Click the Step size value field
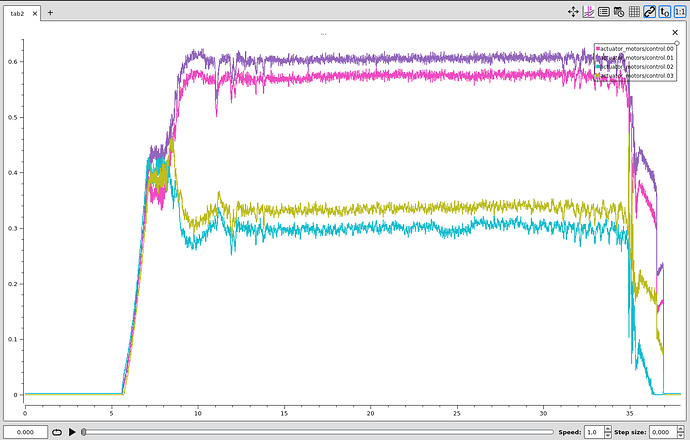The width and height of the screenshot is (690, 440). tap(663, 432)
